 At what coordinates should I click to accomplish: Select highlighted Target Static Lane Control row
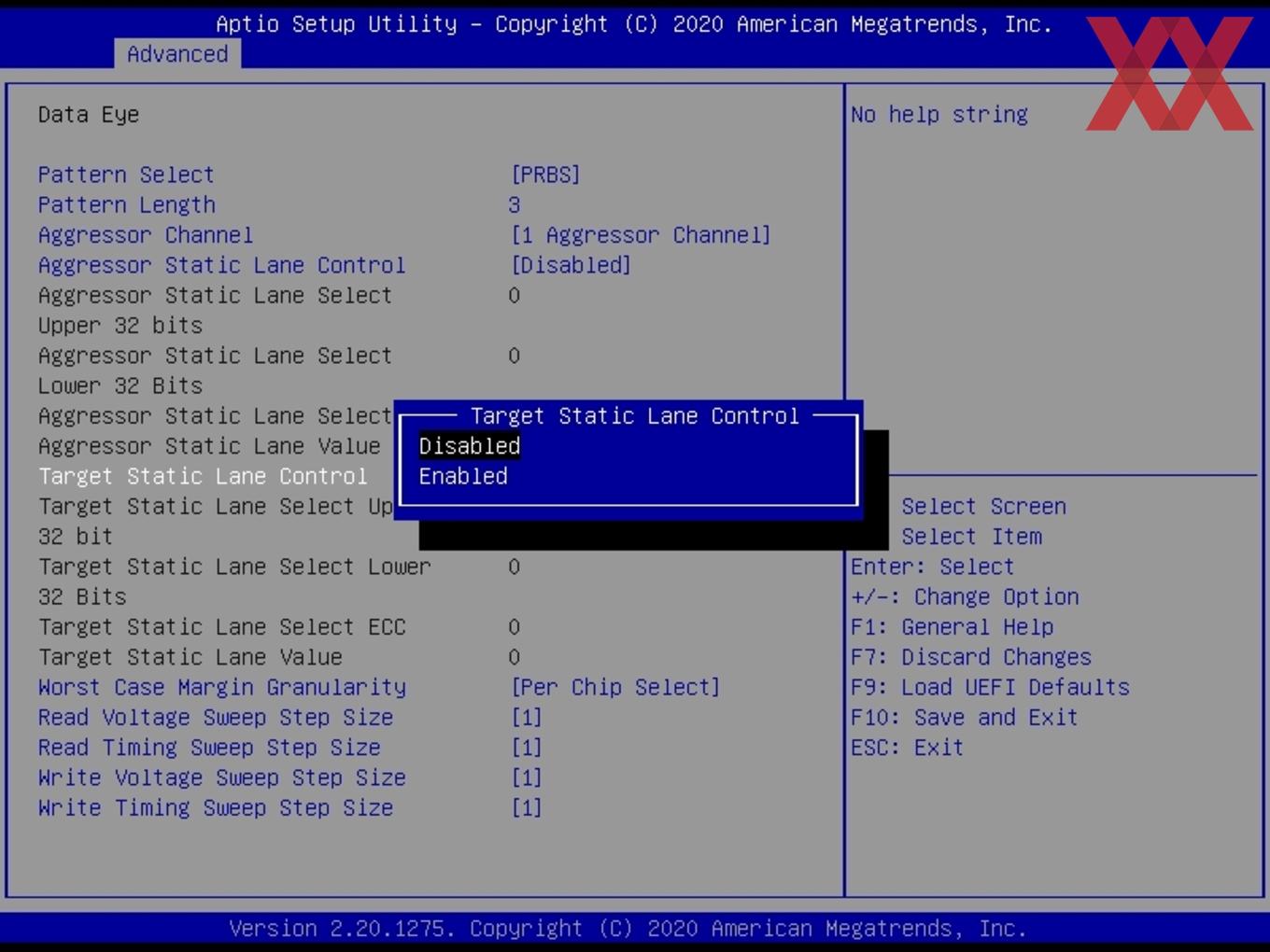(x=203, y=476)
